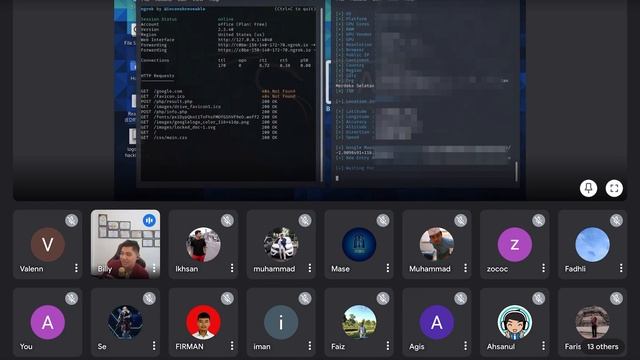The height and width of the screenshot is (360, 640).
Task: Click Faris's muted microphone icon
Action: [x=616, y=299]
